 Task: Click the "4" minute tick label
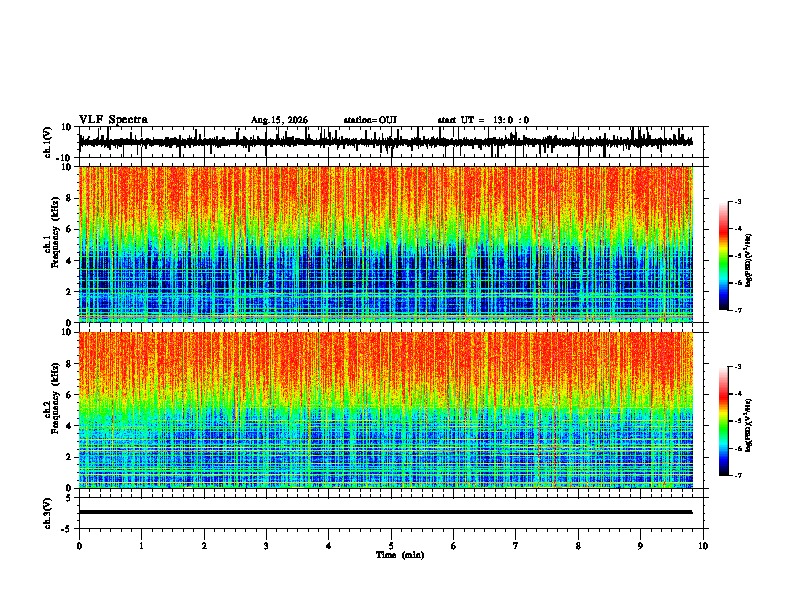pos(329,546)
